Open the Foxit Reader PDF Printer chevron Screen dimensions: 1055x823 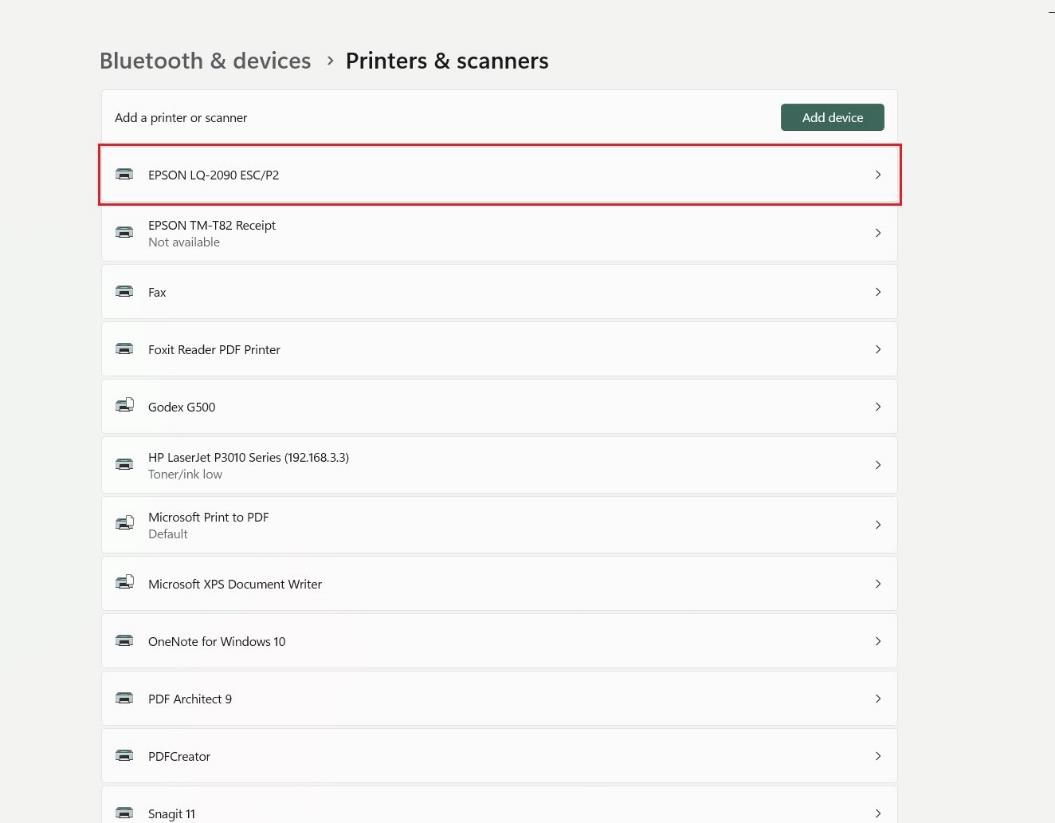point(878,349)
